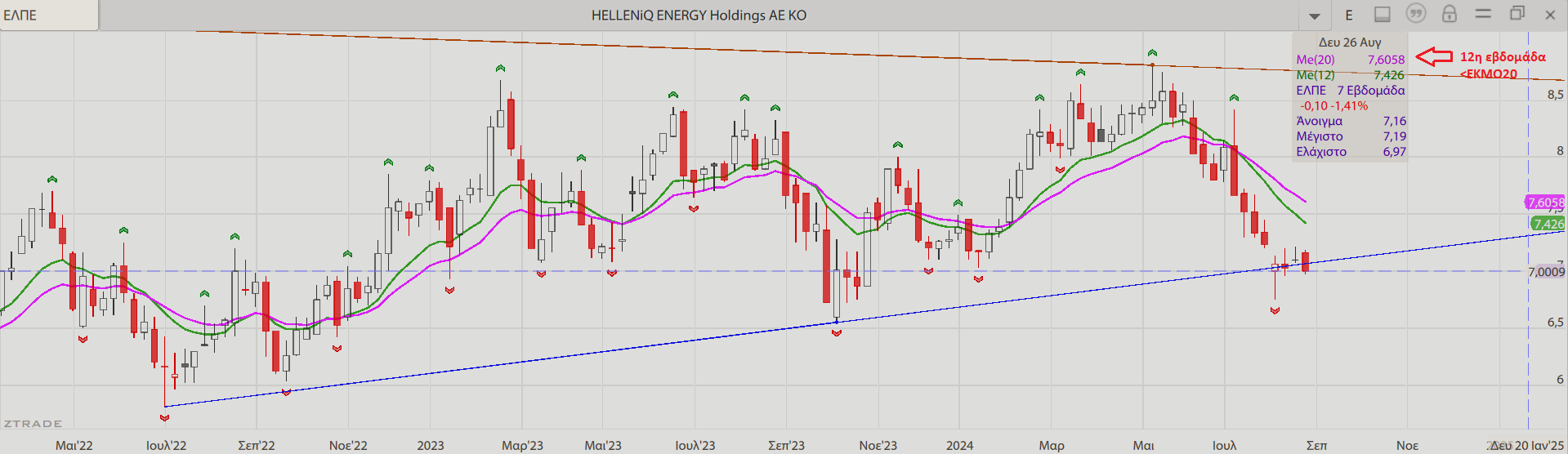The height and width of the screenshot is (454, 1568).
Task: Click the 'Δευ 26 Αυγ' date header in info box
Action: pos(1350,42)
